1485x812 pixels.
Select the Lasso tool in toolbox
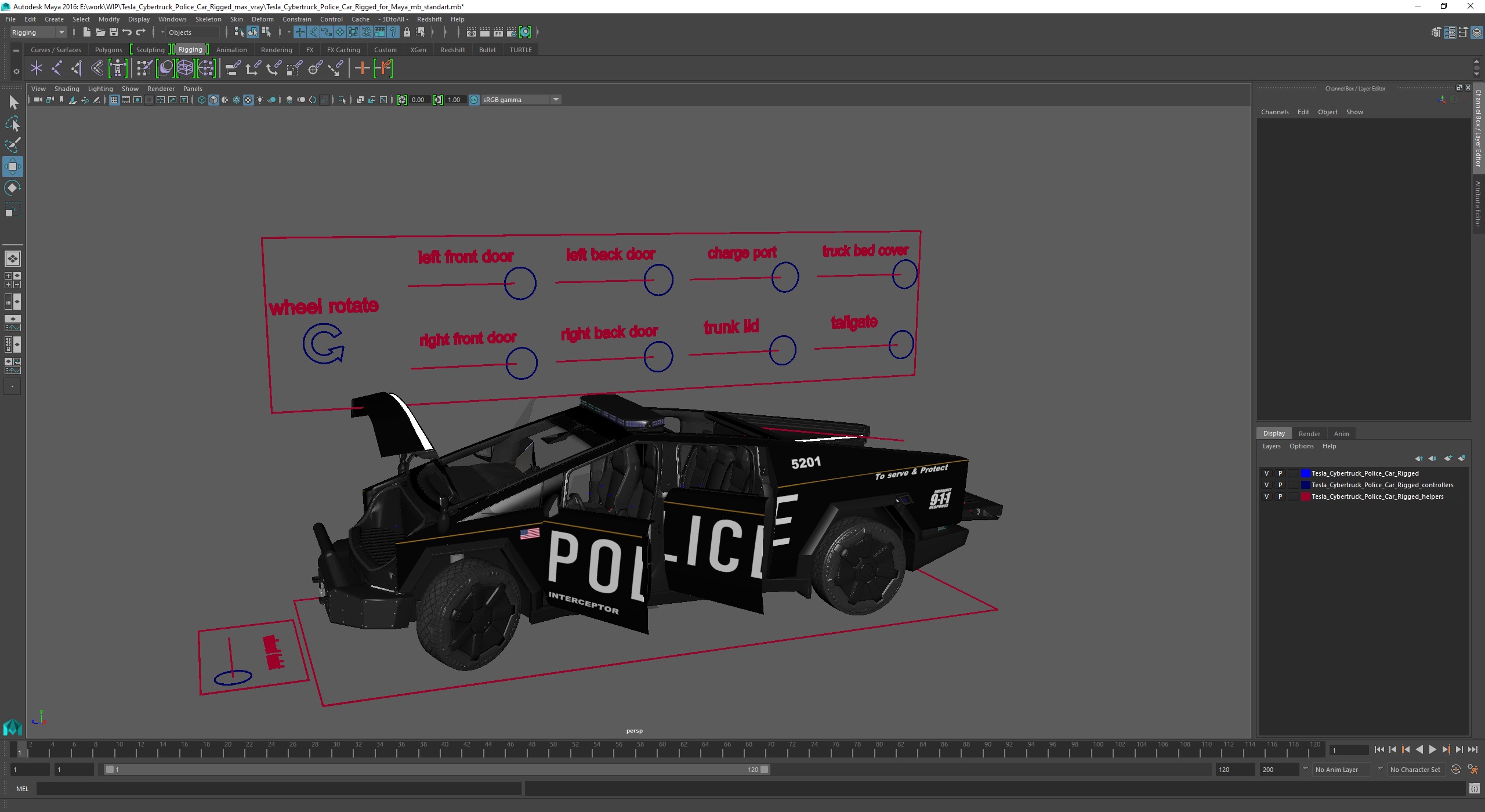click(13, 124)
